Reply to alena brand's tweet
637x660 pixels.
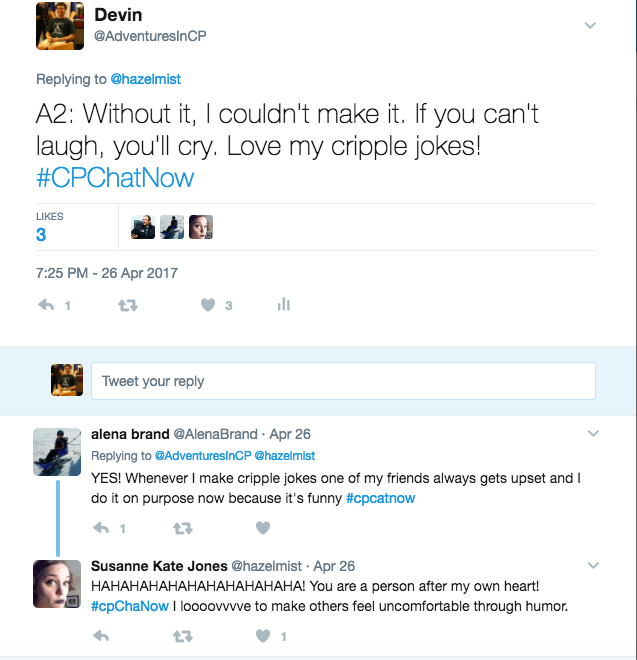point(101,527)
